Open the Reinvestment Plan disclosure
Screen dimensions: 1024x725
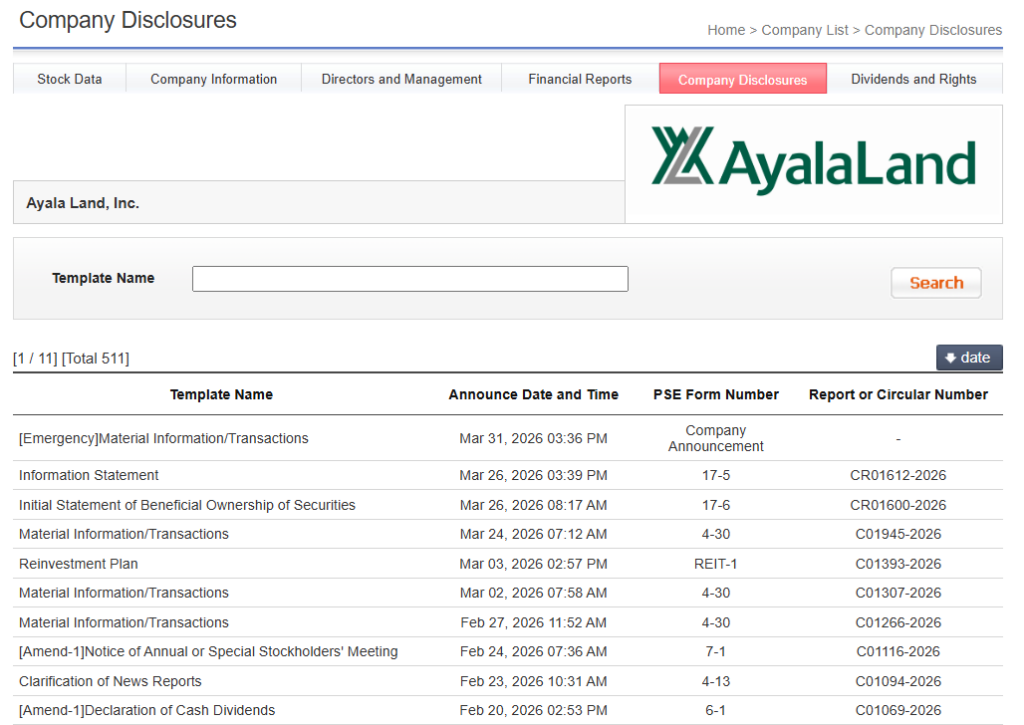79,564
